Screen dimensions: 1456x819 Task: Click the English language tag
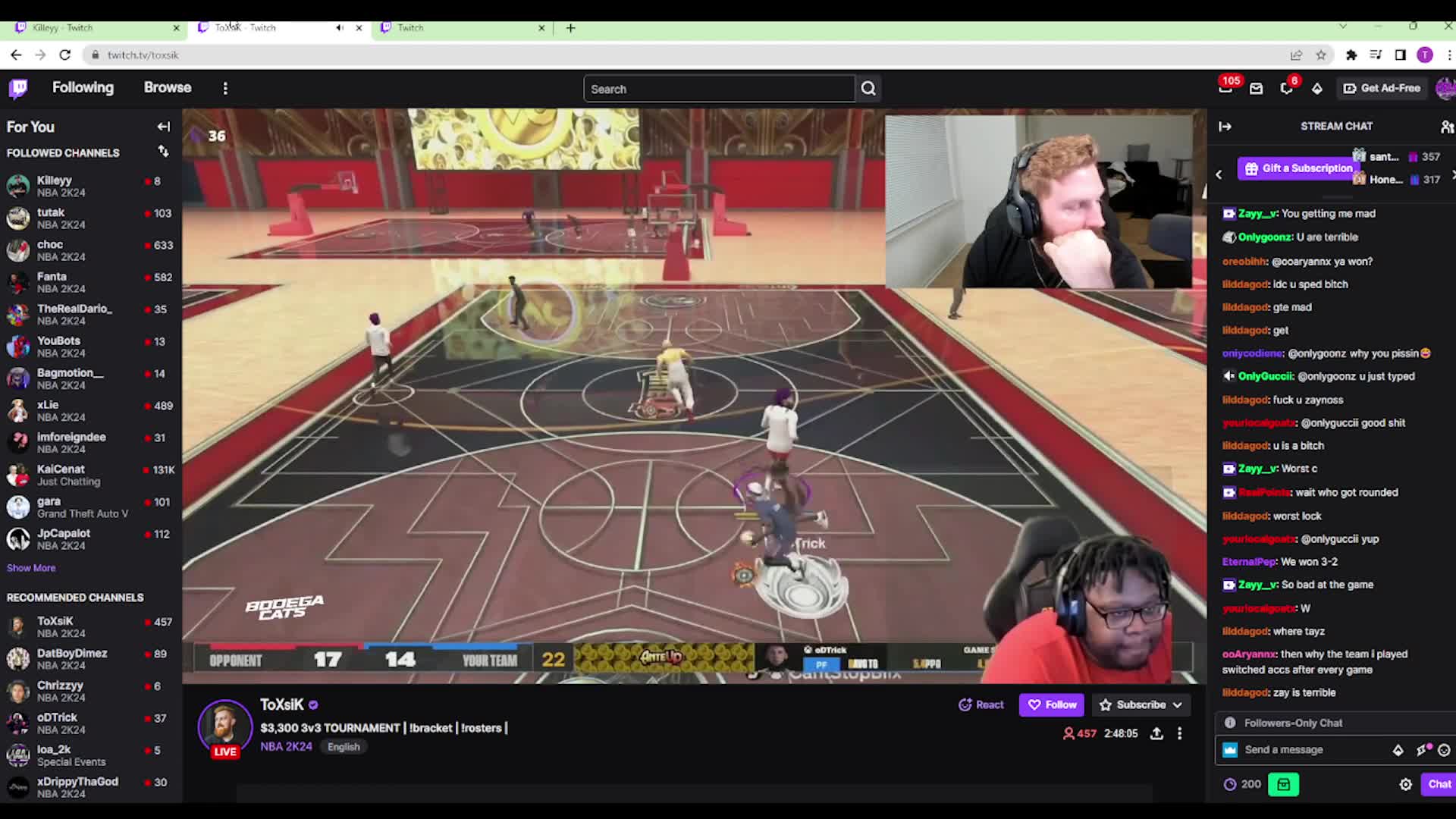(344, 747)
